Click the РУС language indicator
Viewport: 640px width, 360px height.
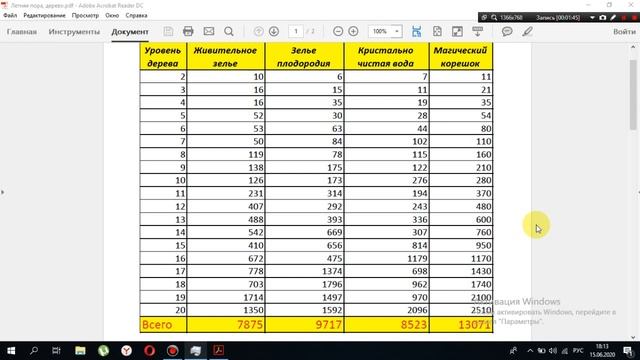(578, 351)
